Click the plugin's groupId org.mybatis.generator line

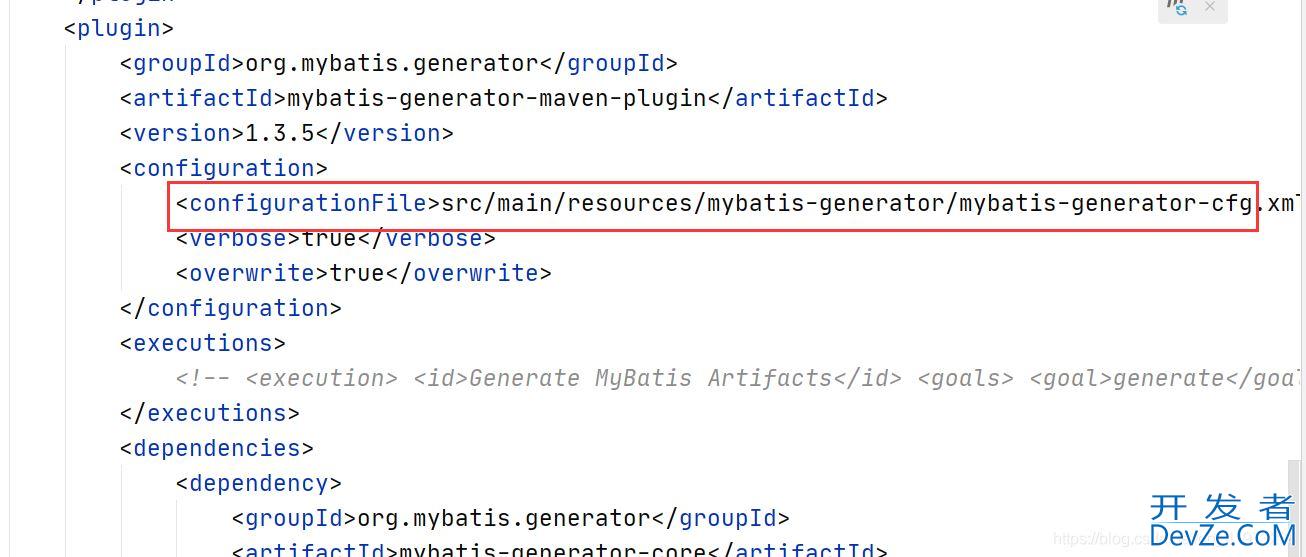click(399, 63)
